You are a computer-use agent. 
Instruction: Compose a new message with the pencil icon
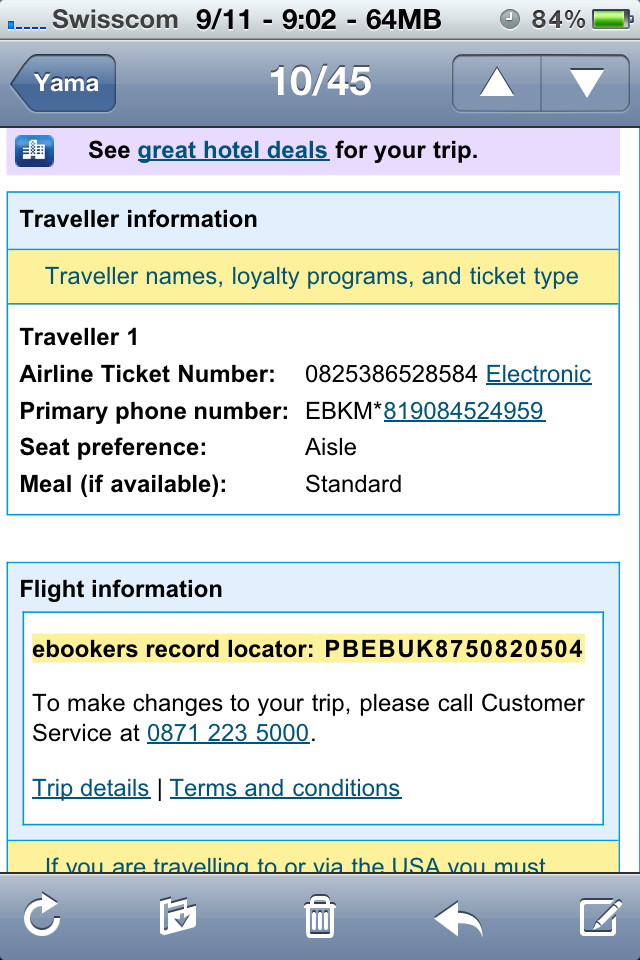(600, 917)
